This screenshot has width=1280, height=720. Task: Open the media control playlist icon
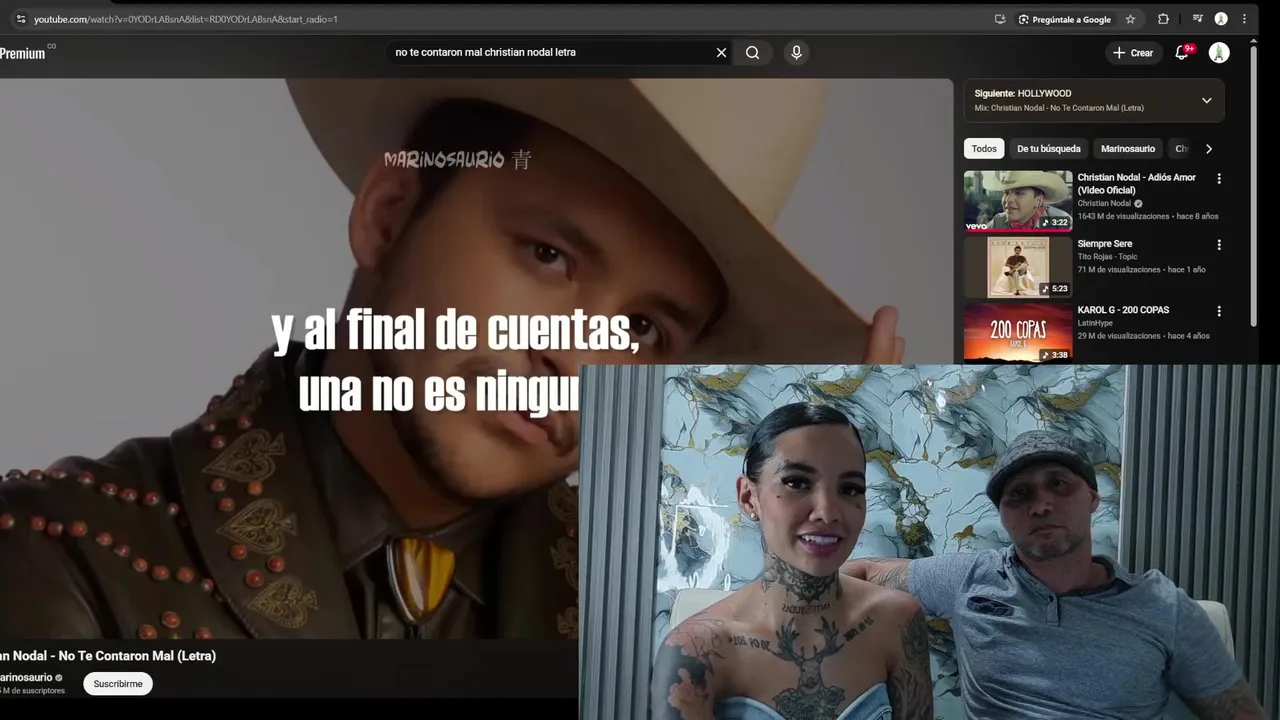coord(1197,19)
